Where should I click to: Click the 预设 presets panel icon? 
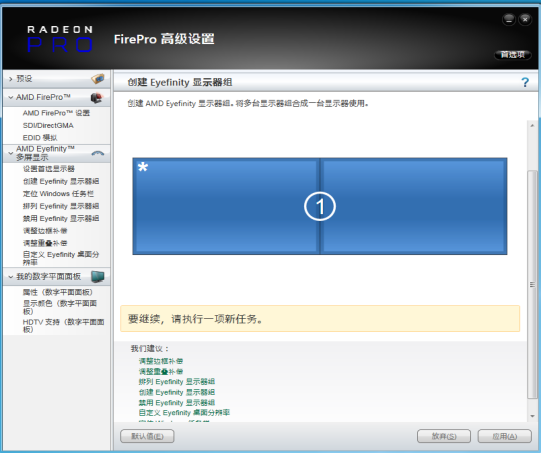pos(98,78)
